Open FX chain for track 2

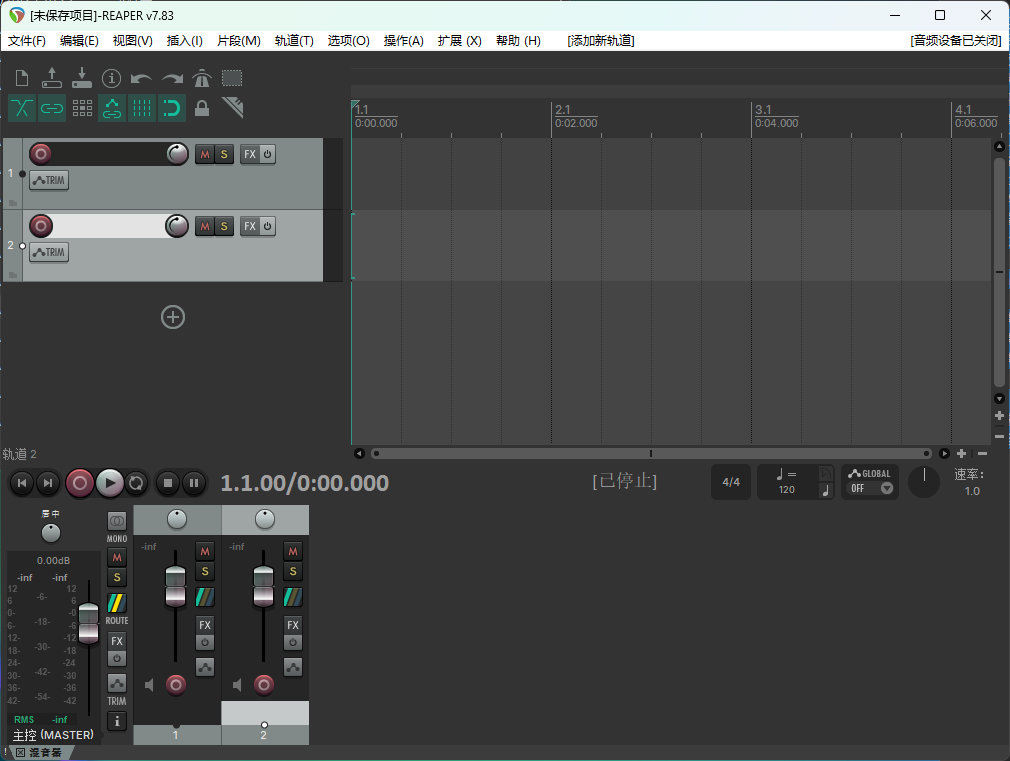coord(250,227)
